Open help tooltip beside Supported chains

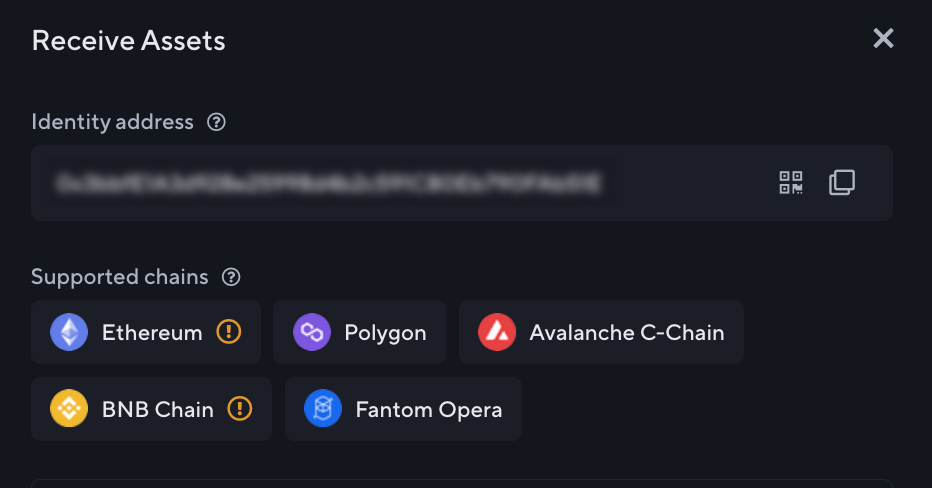231,277
